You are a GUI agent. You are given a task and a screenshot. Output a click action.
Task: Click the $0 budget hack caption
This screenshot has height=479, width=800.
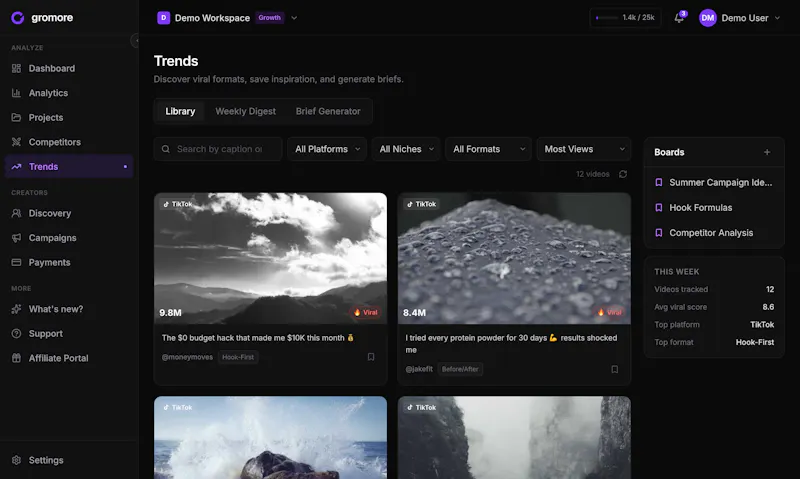[258, 338]
